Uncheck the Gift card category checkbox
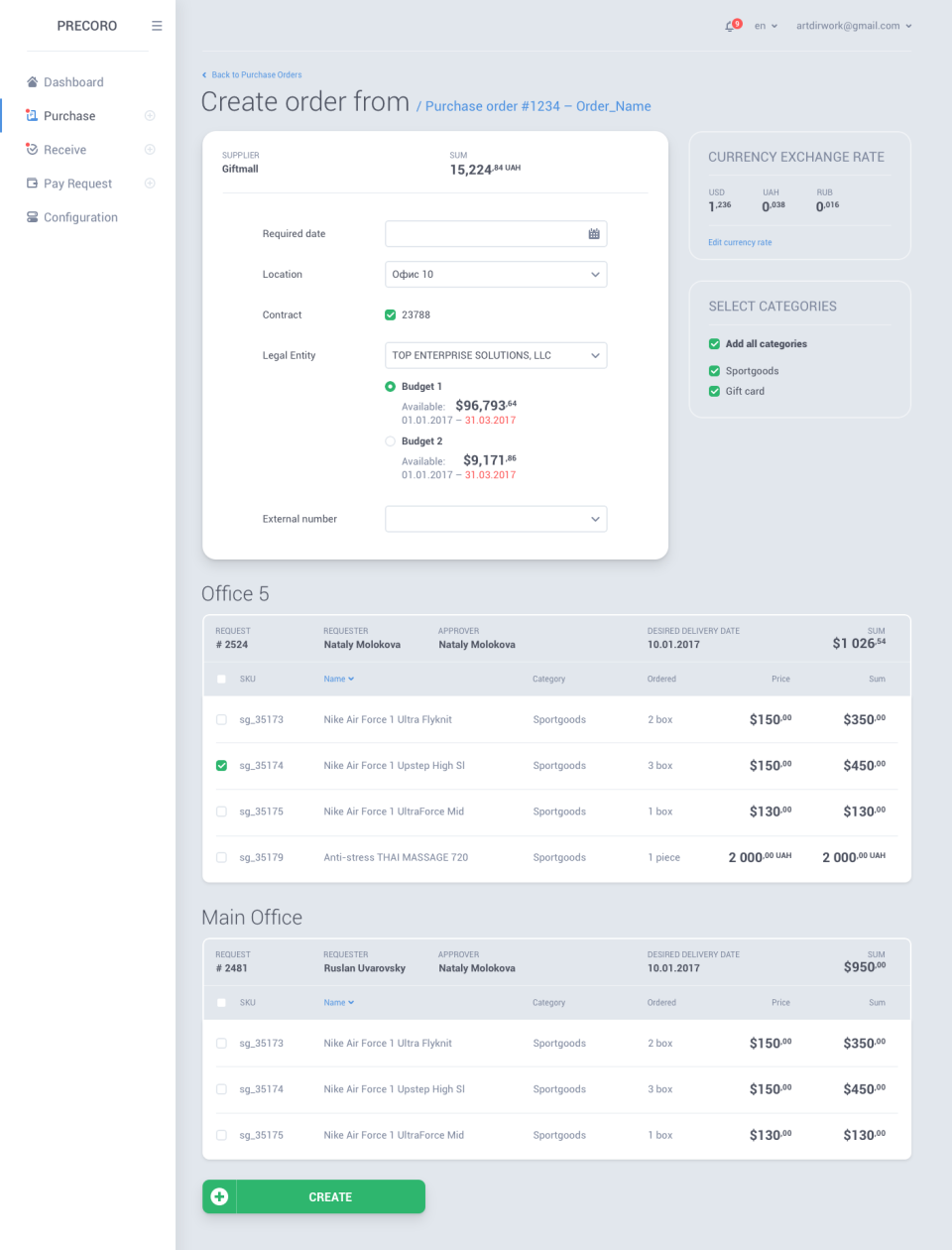Image resolution: width=952 pixels, height=1250 pixels. [714, 391]
